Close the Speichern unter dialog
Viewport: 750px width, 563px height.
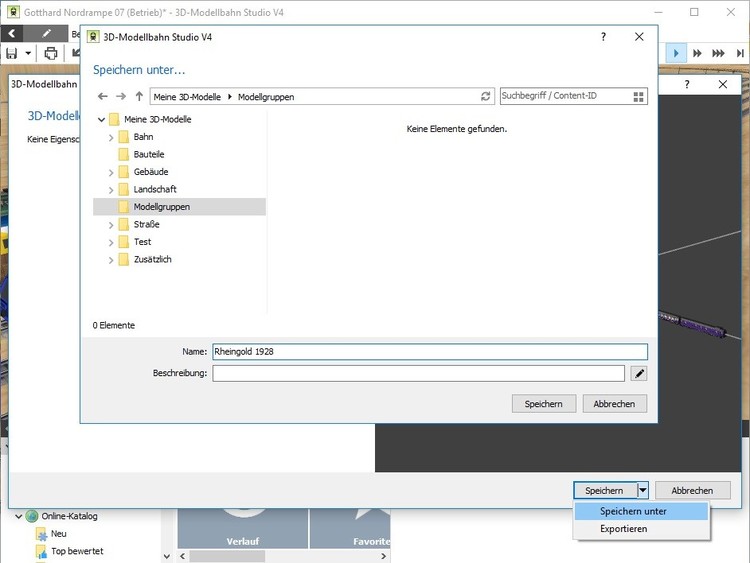[639, 37]
